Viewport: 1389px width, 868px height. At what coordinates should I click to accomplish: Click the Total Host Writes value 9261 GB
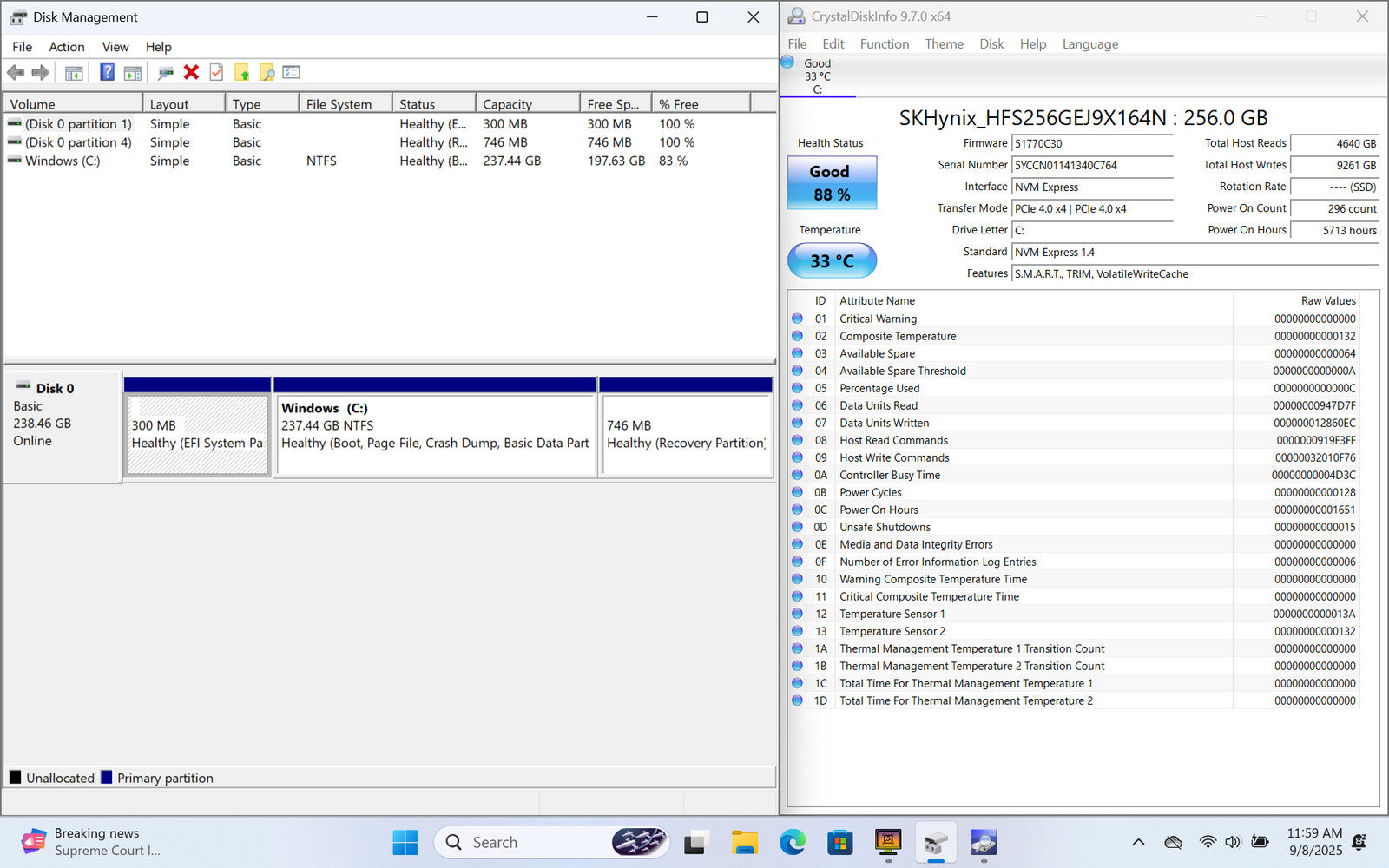1335,165
